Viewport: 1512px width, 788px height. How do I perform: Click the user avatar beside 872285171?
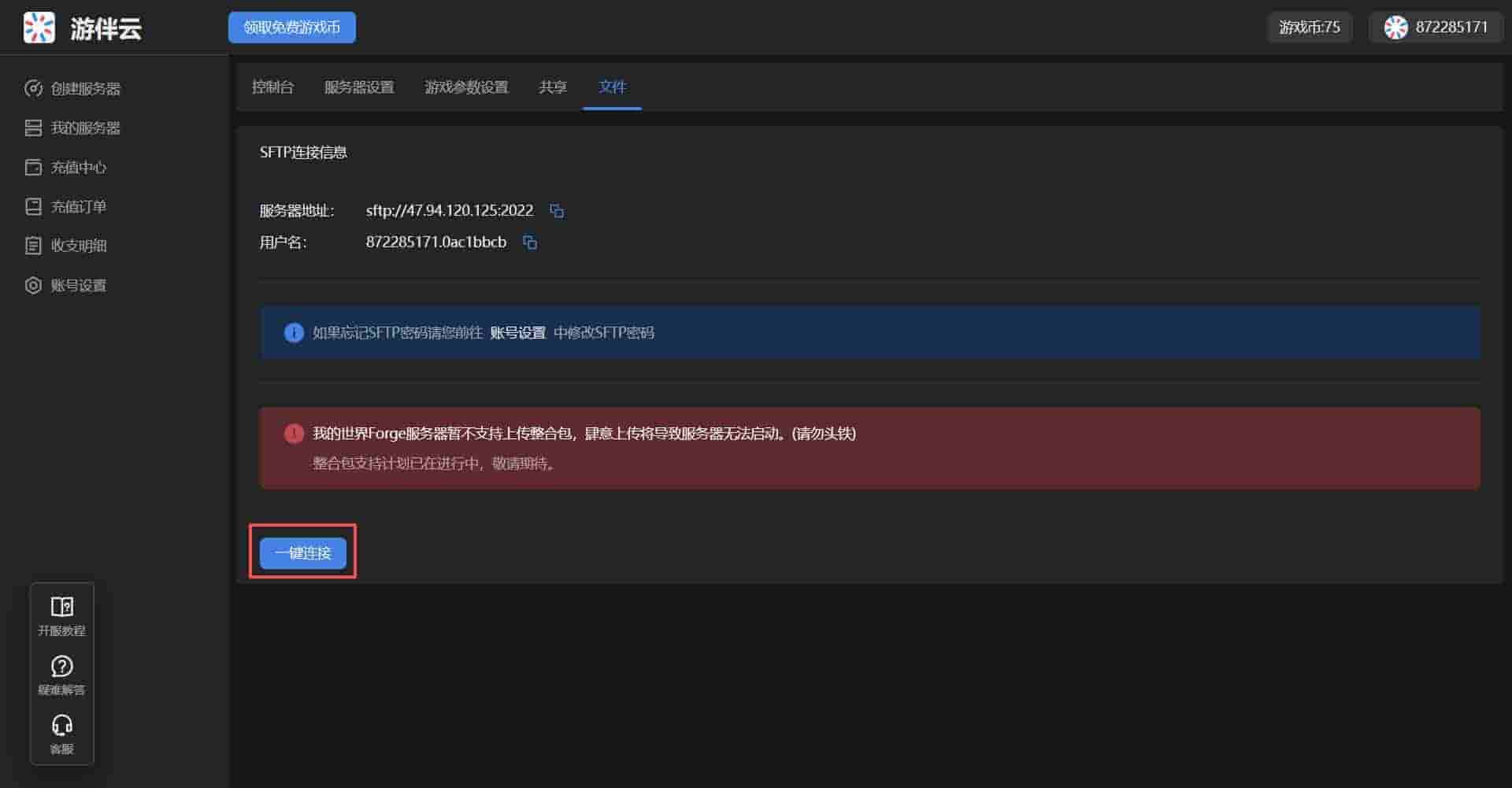[1395, 28]
